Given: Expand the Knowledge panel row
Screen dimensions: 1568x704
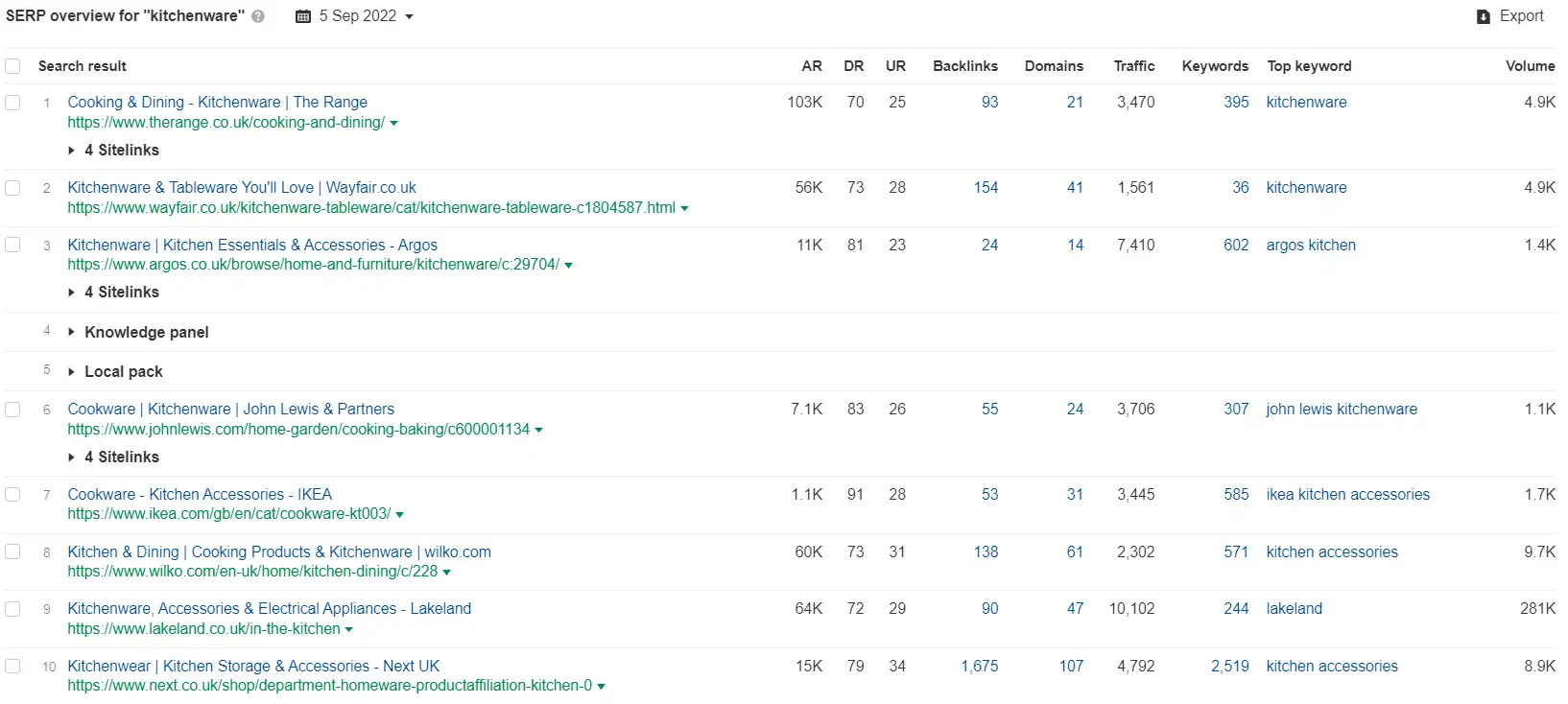Looking at the screenshot, I should click(x=138, y=333).
